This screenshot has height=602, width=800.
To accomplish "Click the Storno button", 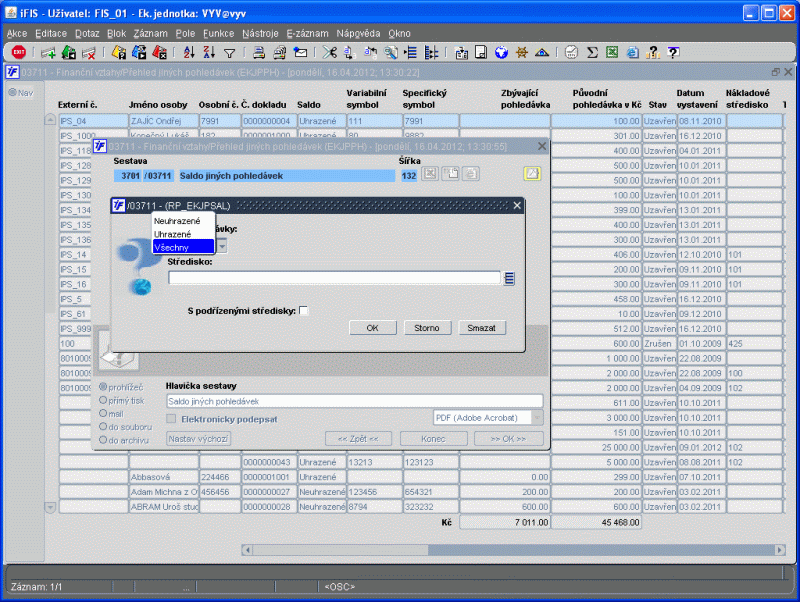I will coord(427,328).
